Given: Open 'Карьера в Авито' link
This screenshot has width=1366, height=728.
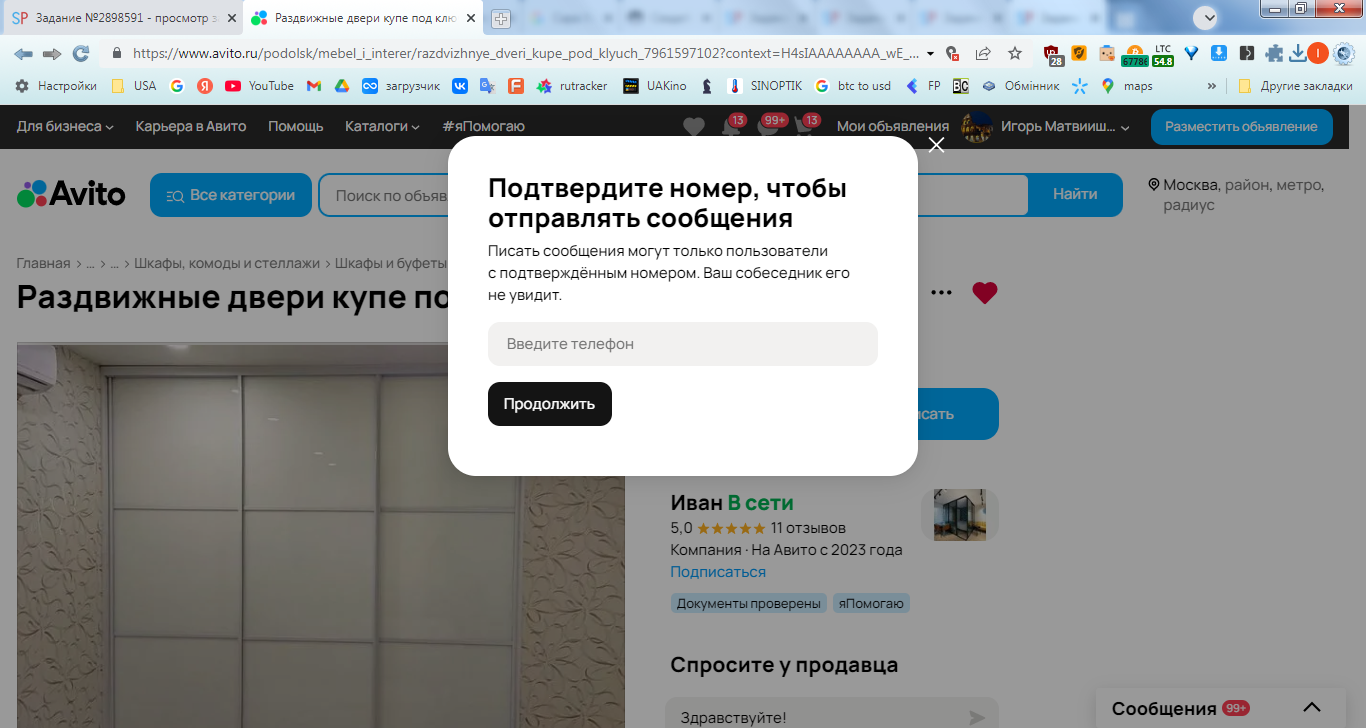Looking at the screenshot, I should [x=191, y=127].
